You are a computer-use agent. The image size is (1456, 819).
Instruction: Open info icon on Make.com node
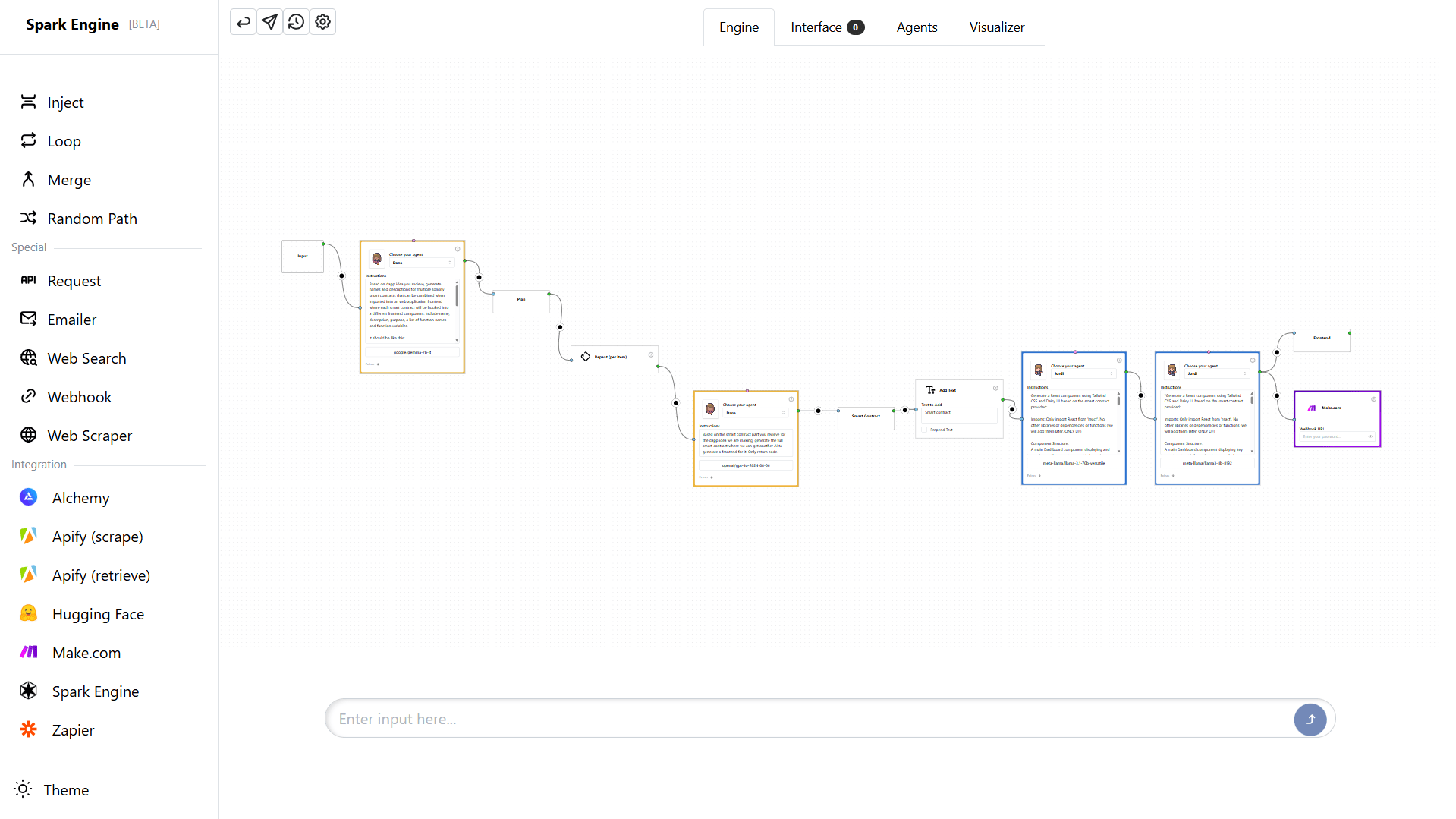(x=1373, y=399)
